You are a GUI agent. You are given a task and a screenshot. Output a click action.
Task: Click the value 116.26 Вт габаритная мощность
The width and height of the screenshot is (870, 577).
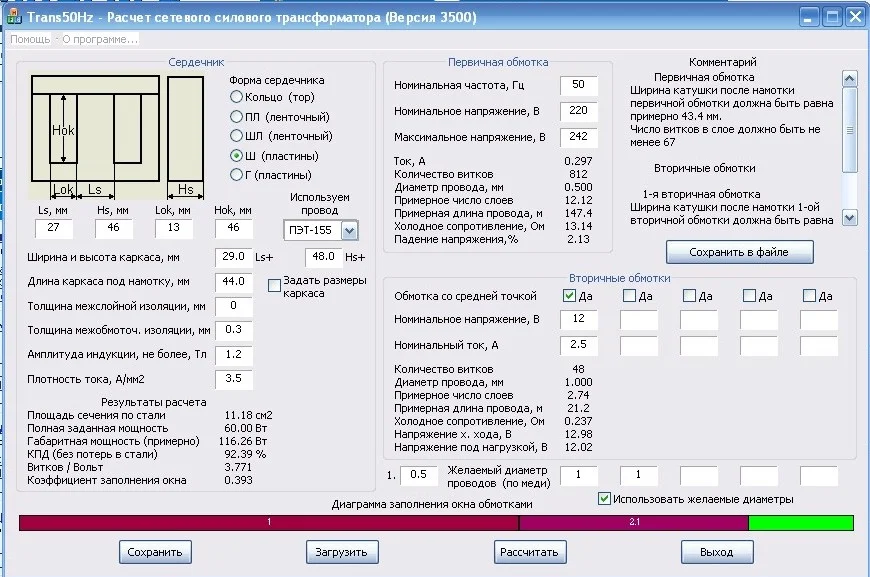[243, 442]
